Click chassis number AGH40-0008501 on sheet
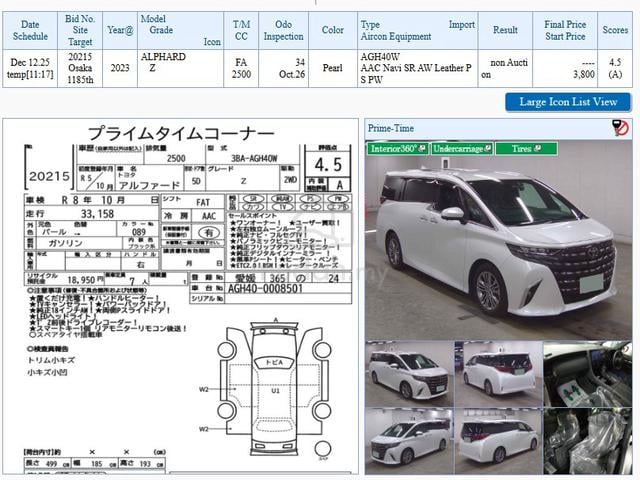Image resolution: width=640 pixels, height=480 pixels. point(265,289)
